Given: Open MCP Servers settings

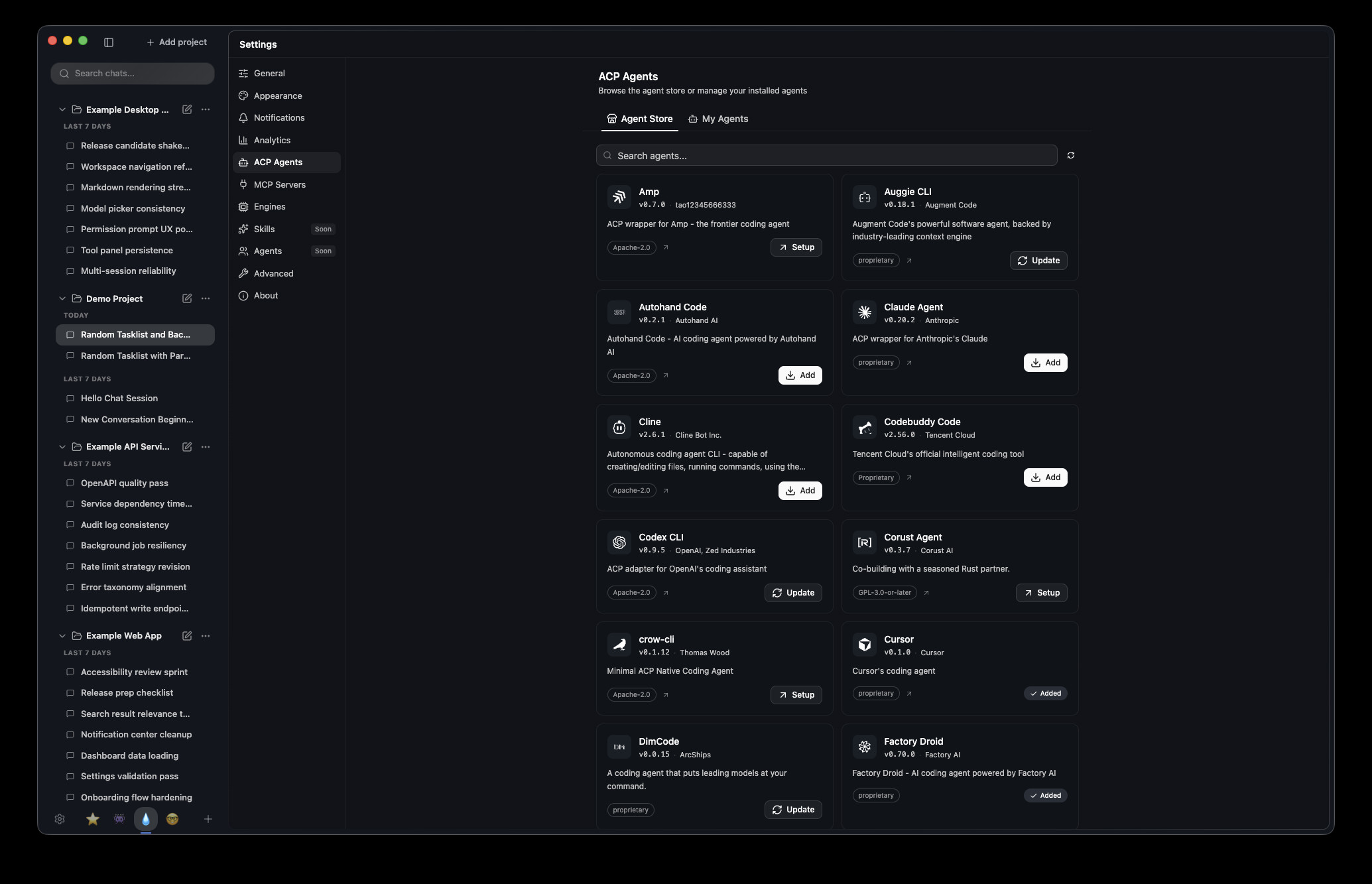Looking at the screenshot, I should (286, 185).
